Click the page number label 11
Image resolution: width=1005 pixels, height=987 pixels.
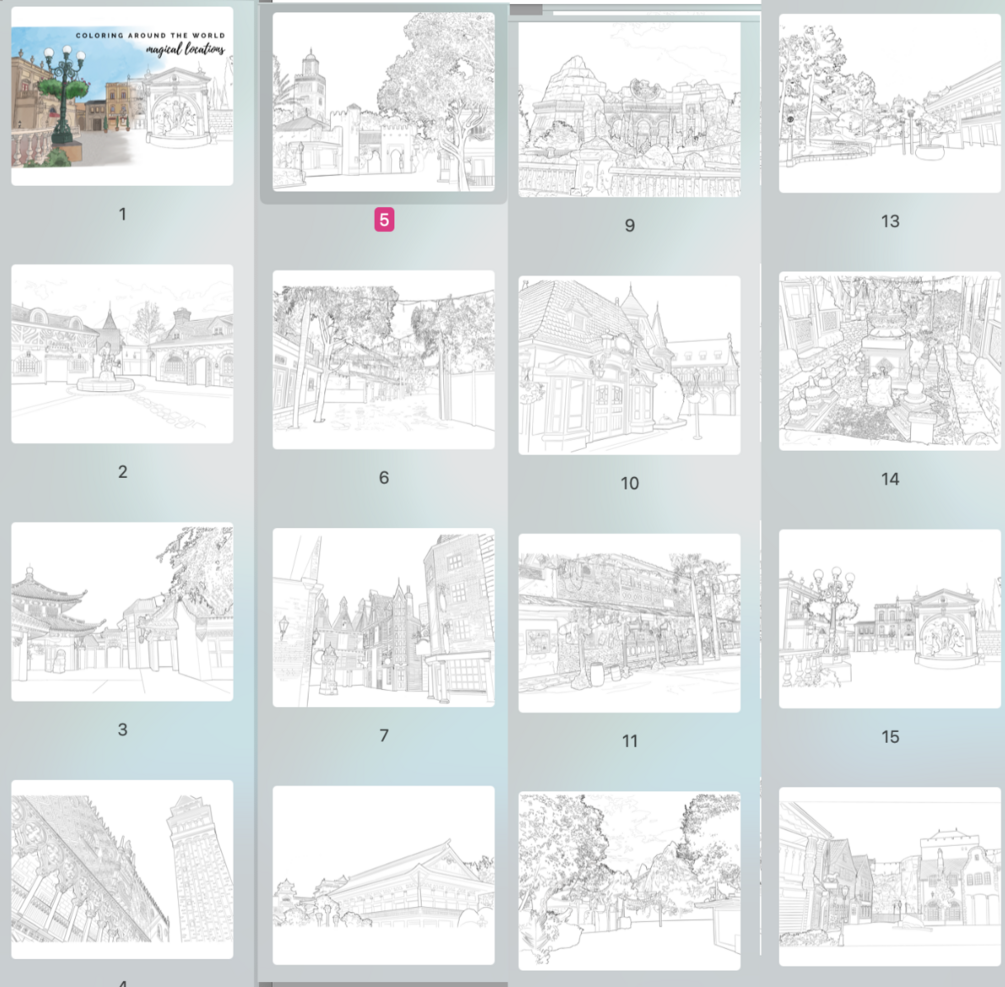coord(629,741)
